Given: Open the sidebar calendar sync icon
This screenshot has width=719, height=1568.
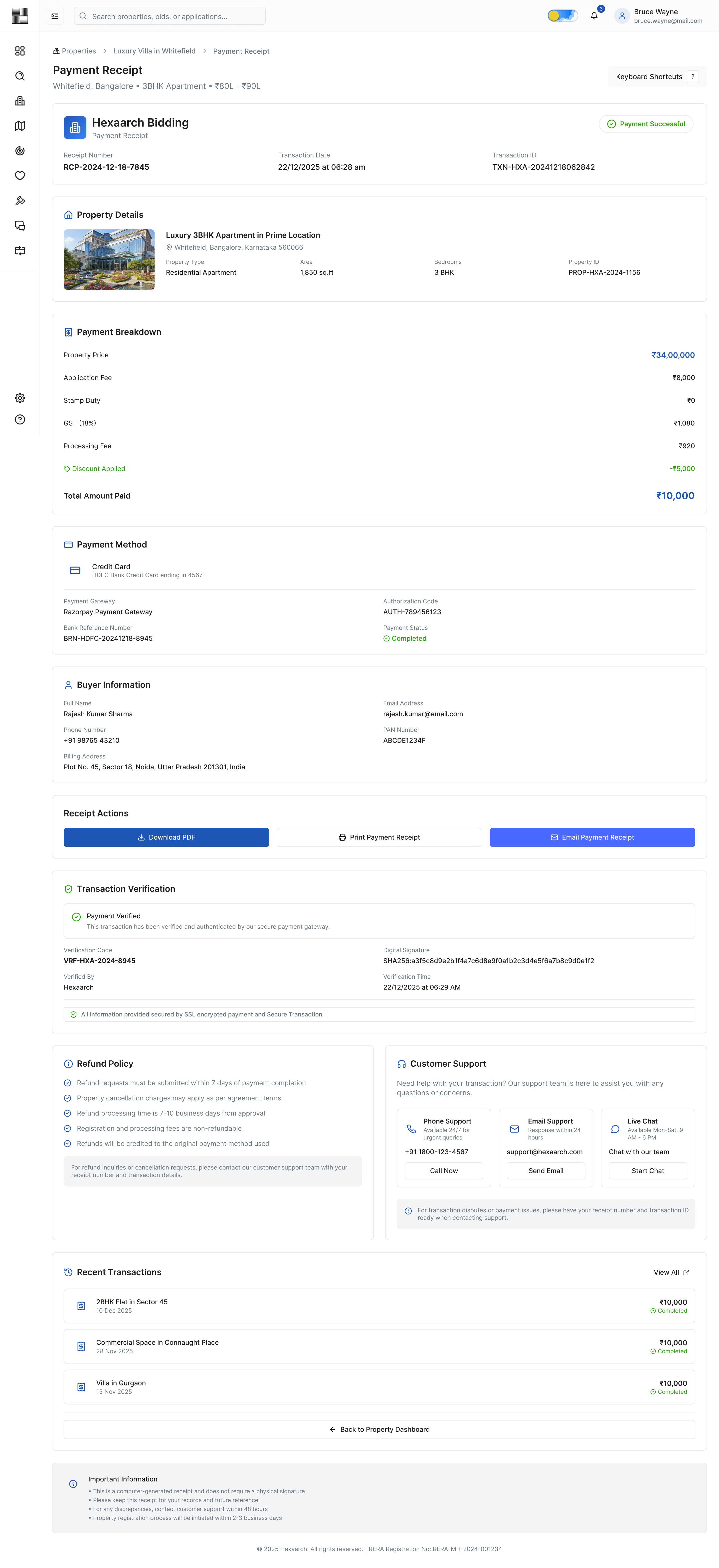Looking at the screenshot, I should tap(20, 251).
